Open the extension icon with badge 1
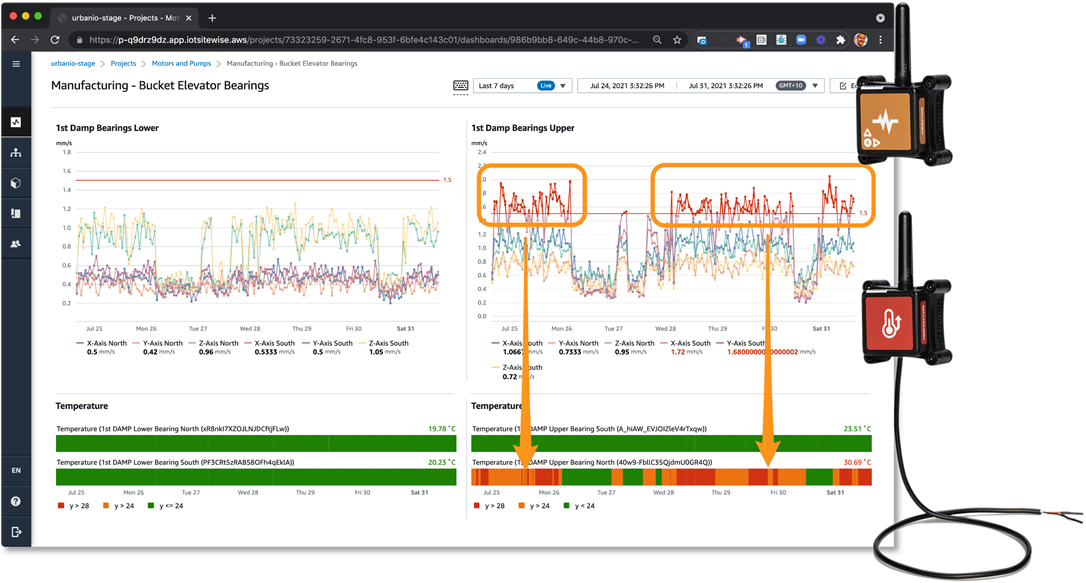 tap(742, 41)
